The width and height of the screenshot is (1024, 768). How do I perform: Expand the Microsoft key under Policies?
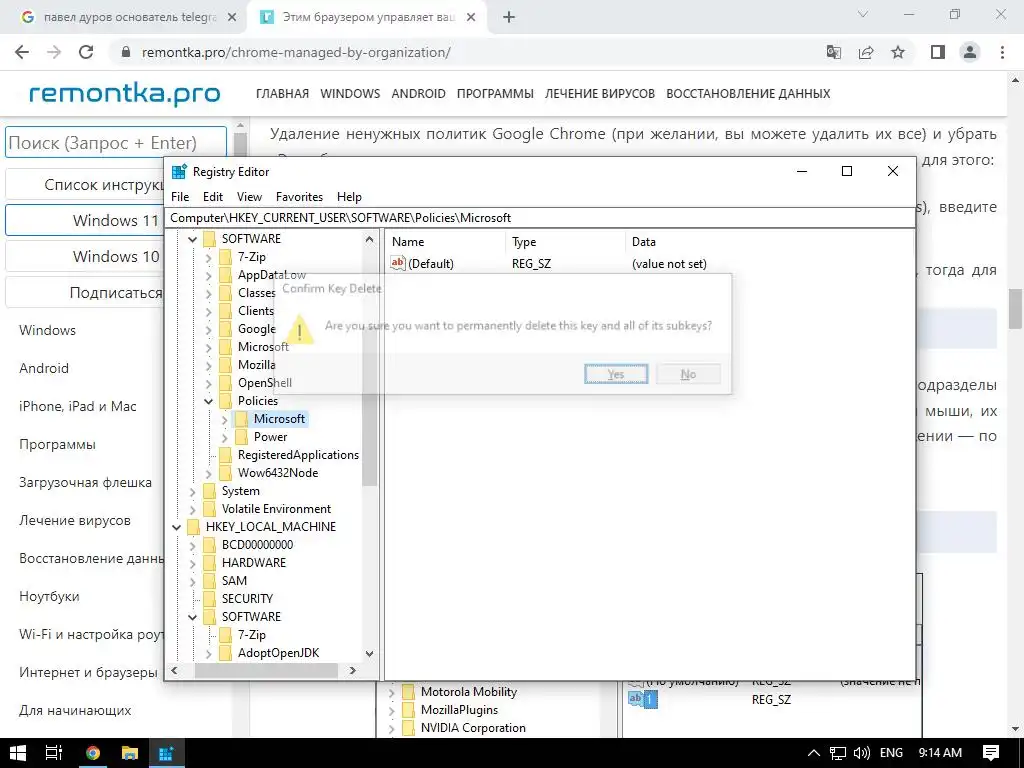pos(225,419)
